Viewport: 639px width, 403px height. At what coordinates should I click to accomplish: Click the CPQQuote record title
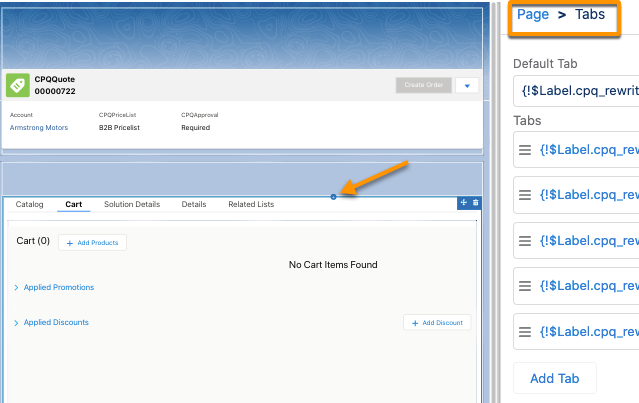pyautogui.click(x=55, y=79)
